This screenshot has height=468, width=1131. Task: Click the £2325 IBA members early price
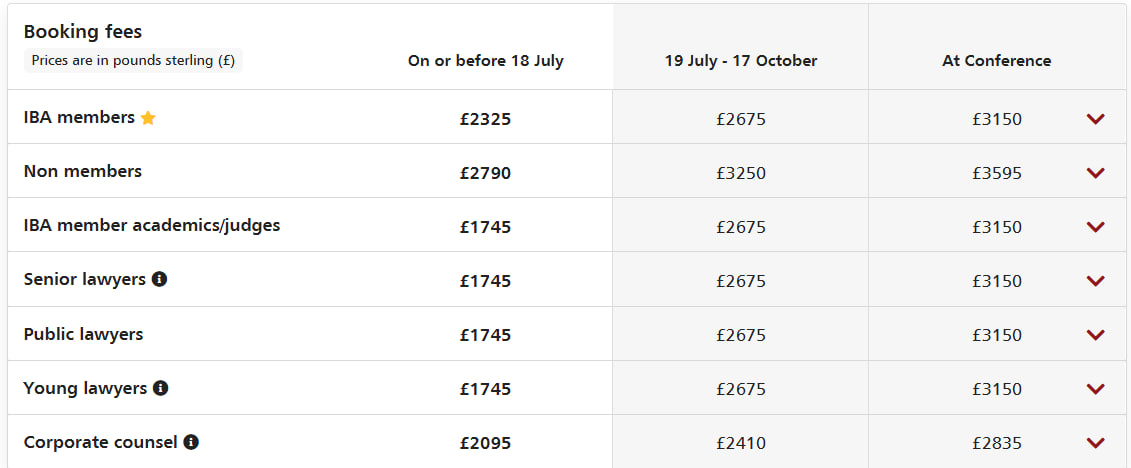(x=485, y=119)
